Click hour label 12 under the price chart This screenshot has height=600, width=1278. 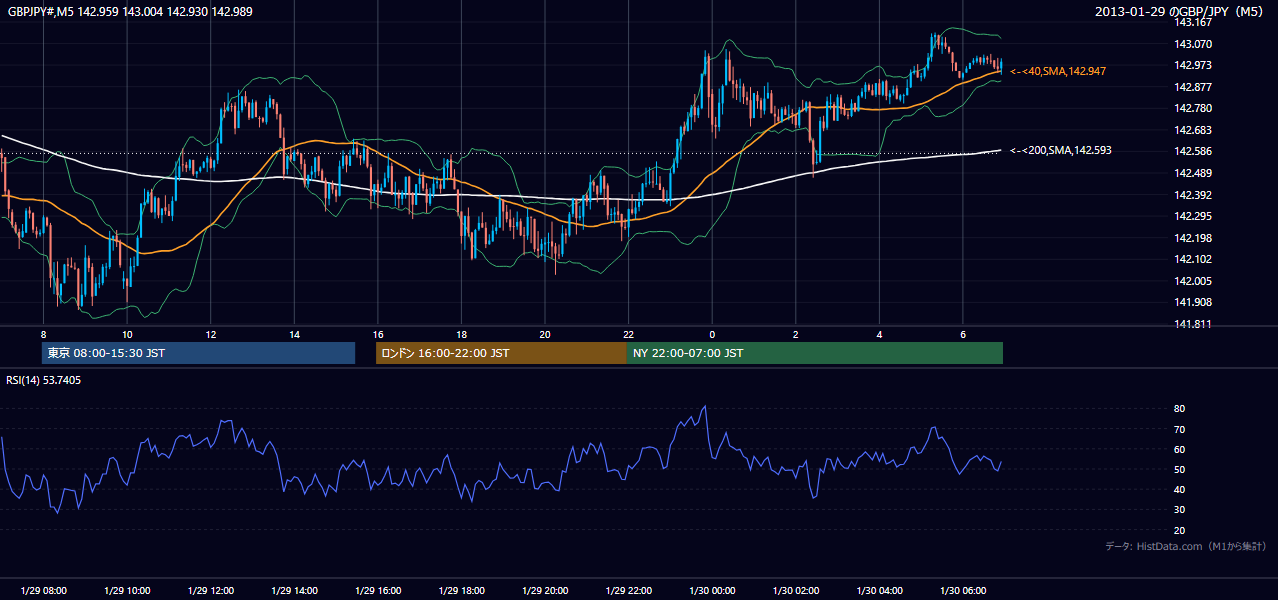(210, 333)
